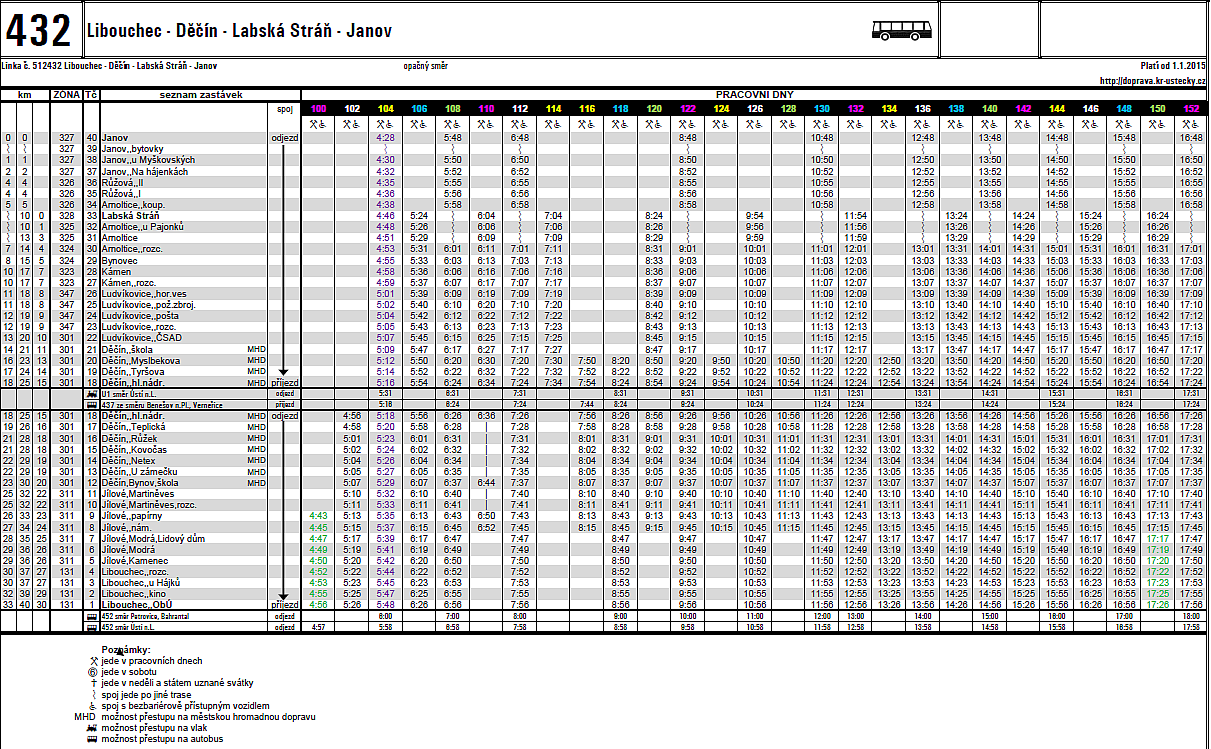Click the wheelchair-accessible vehicle legend icon
This screenshot has width=1211, height=749.
click(92, 705)
